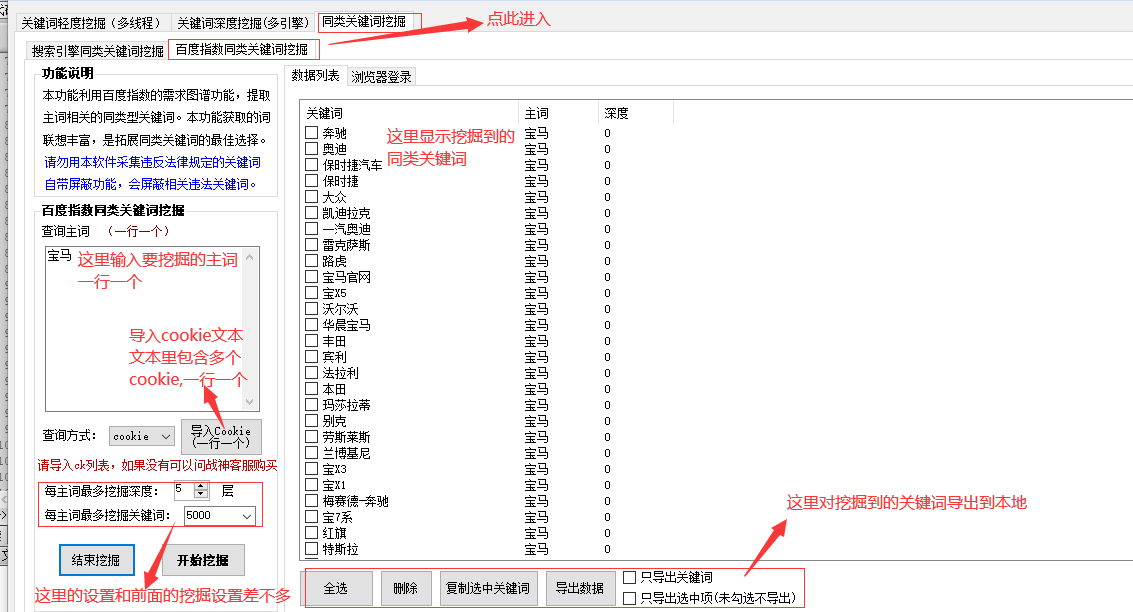Click the 查询主词 box scrollbar up arrow

point(250,257)
